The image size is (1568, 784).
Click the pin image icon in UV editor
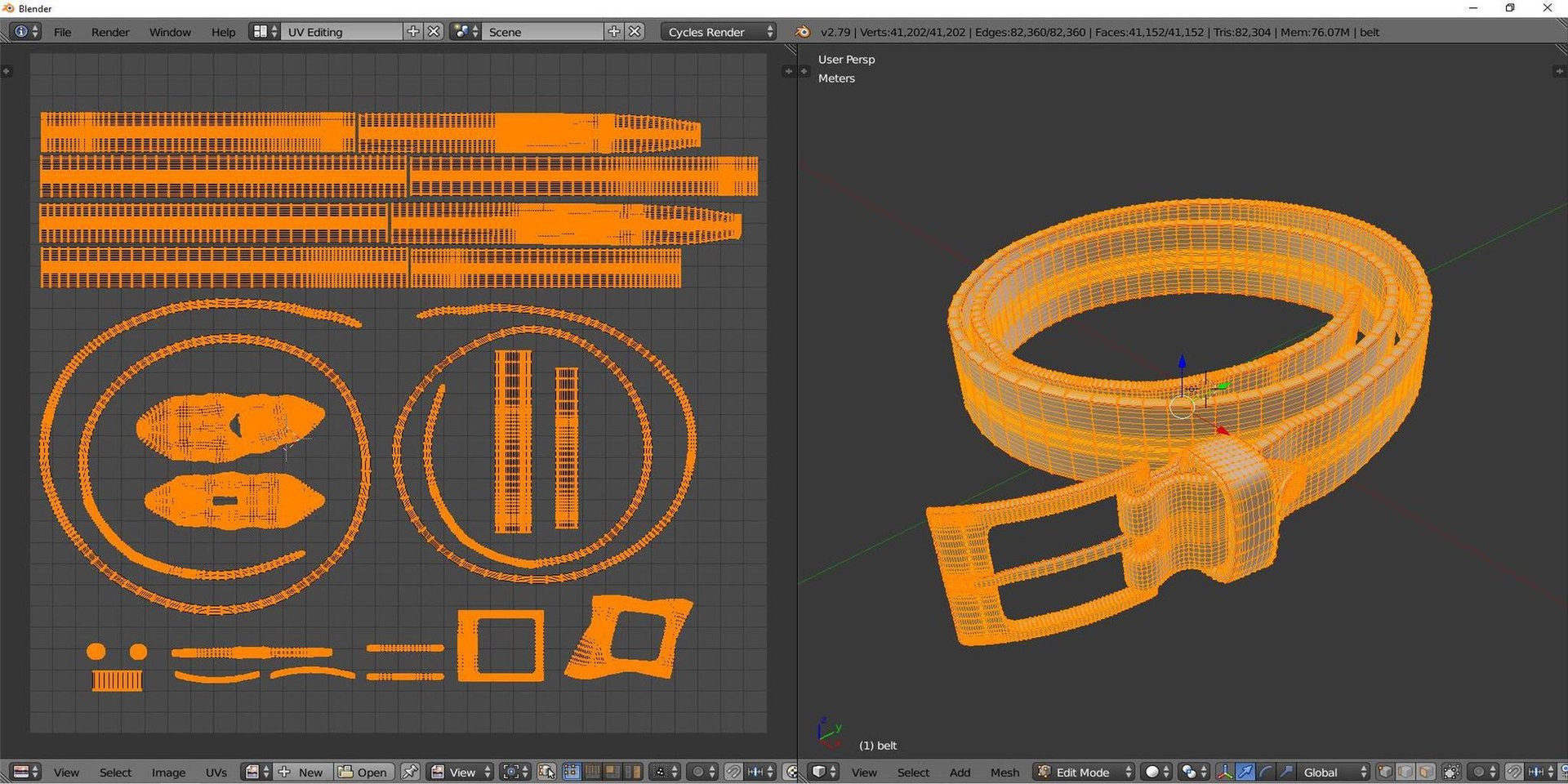click(x=410, y=772)
